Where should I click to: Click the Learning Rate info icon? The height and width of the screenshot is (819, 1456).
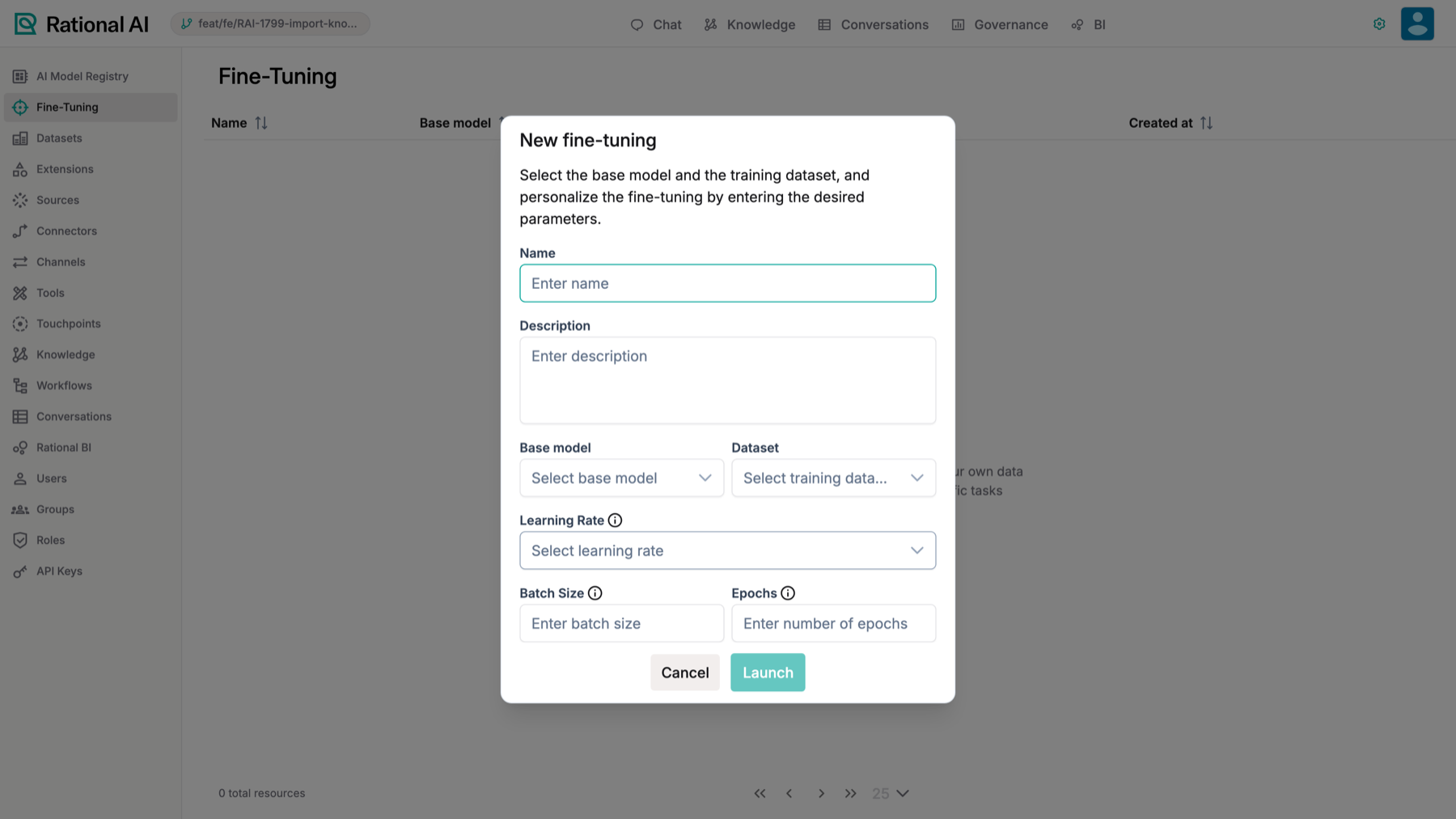coord(615,520)
